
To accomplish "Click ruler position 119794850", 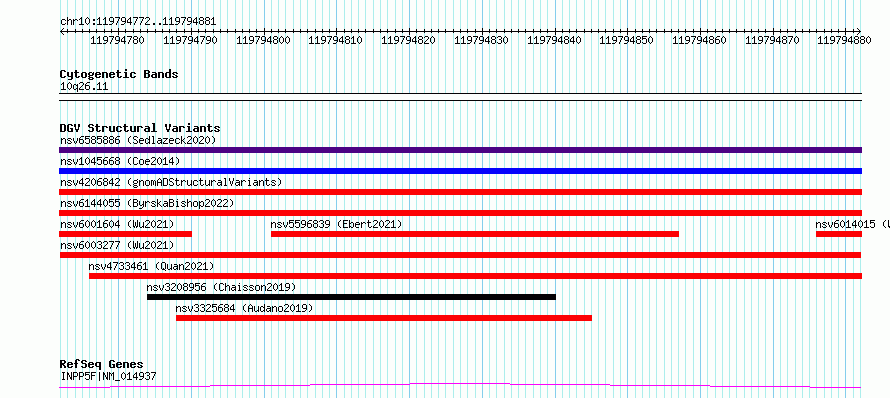I will (627, 40).
